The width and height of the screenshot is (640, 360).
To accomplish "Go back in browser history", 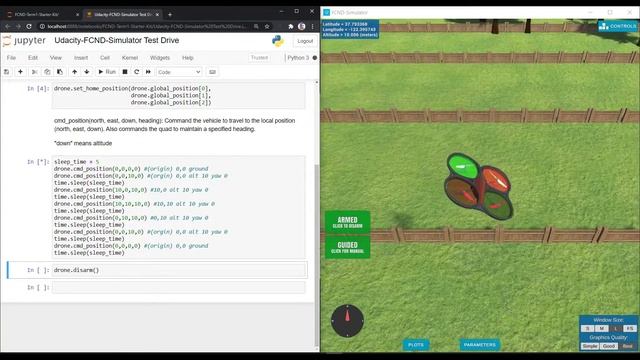I will 8,27.
